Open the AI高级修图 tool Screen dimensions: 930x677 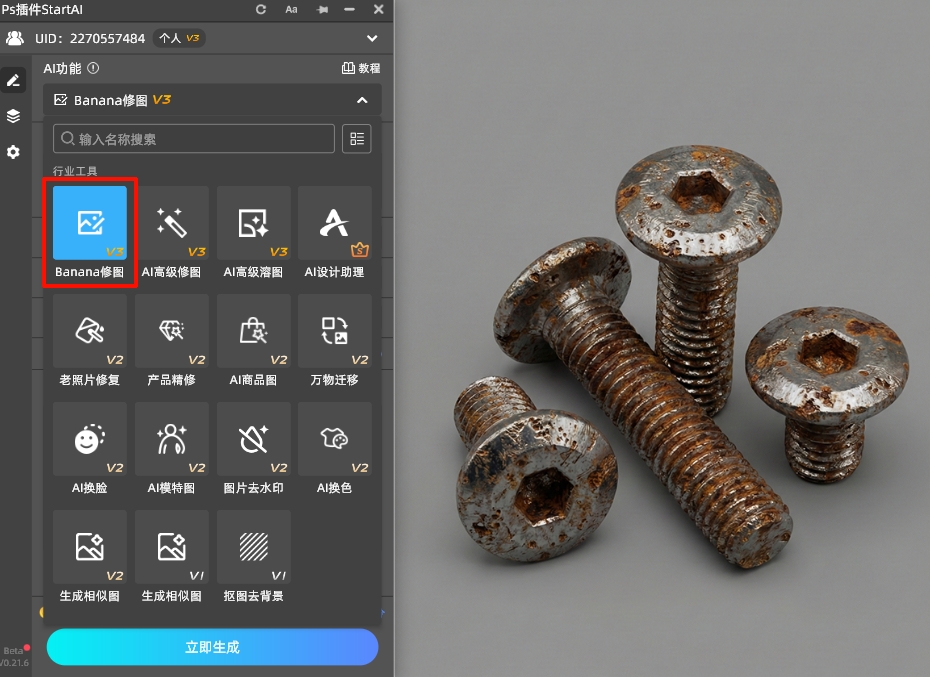[172, 224]
